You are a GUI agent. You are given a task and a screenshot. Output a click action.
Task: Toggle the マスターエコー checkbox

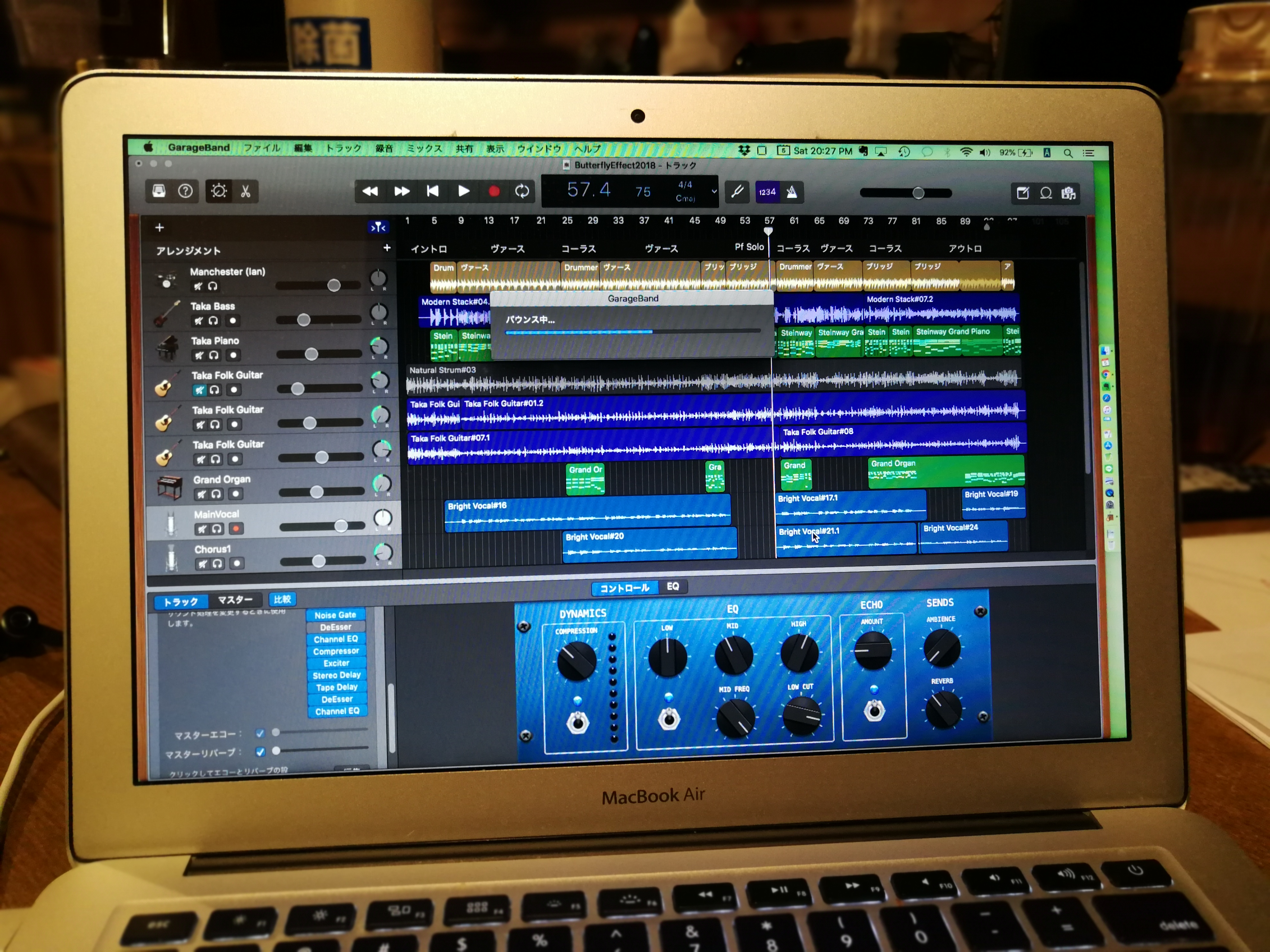[x=260, y=734]
